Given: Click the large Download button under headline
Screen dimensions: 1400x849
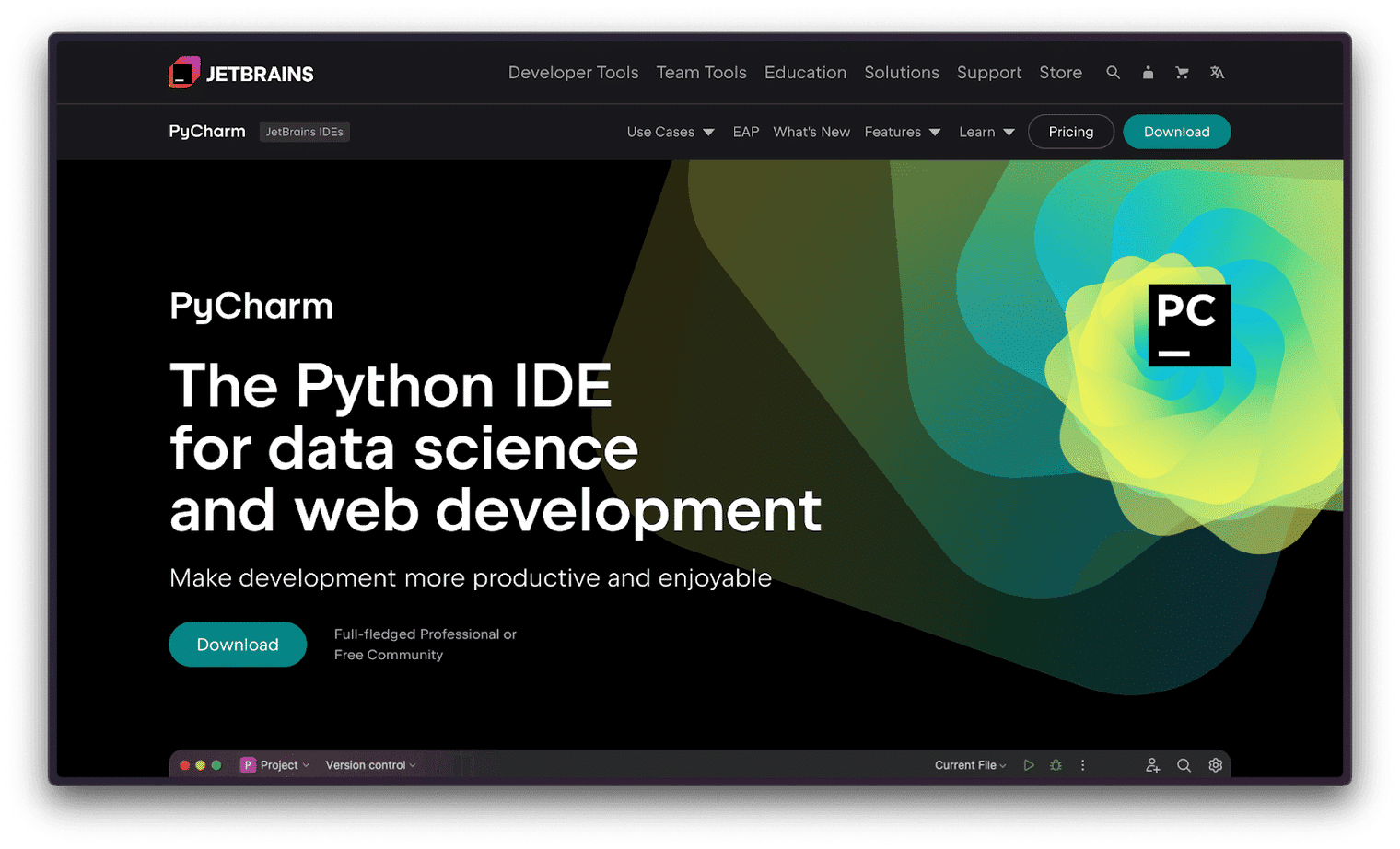Looking at the screenshot, I should [238, 645].
